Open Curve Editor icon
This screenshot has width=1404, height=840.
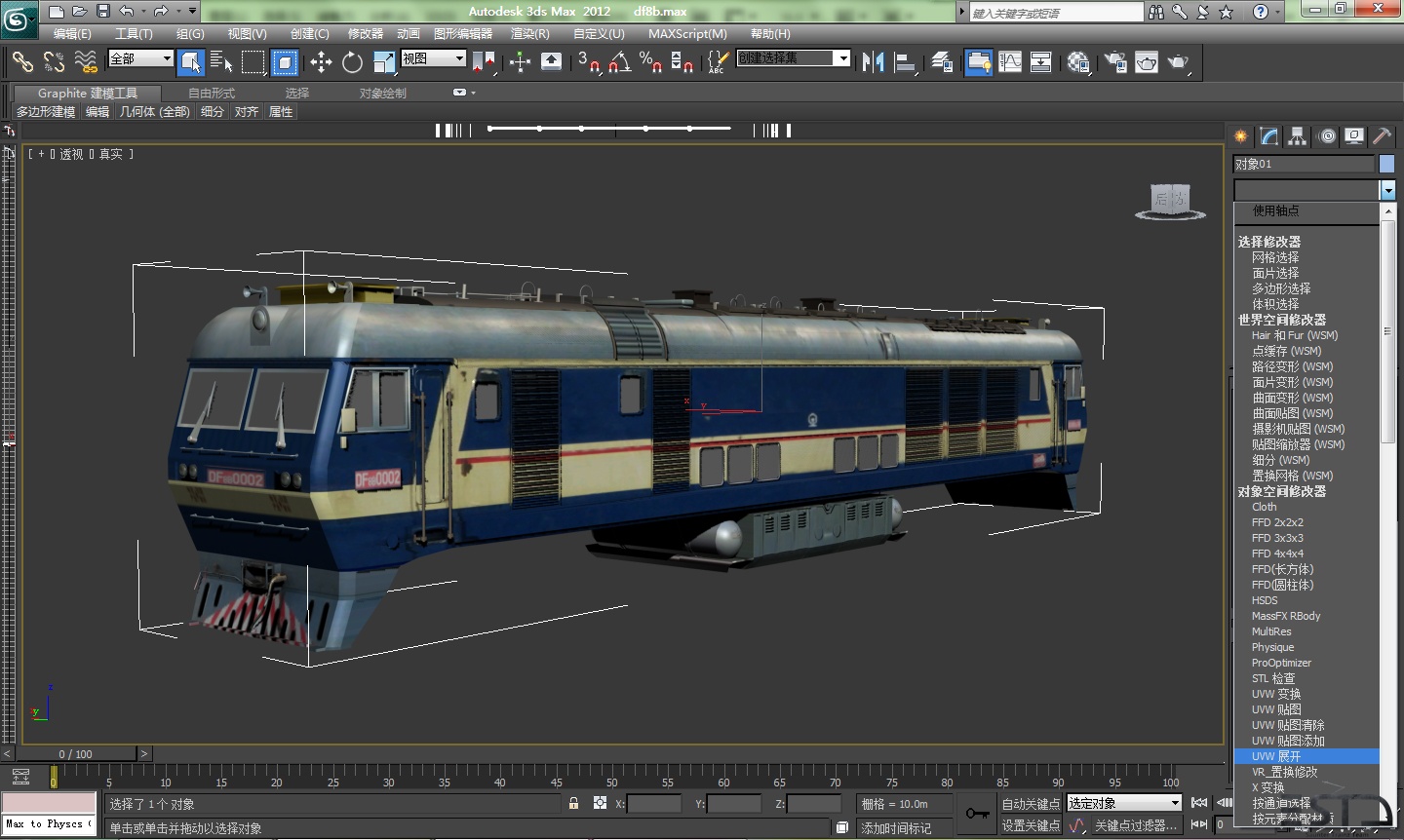tap(1010, 62)
